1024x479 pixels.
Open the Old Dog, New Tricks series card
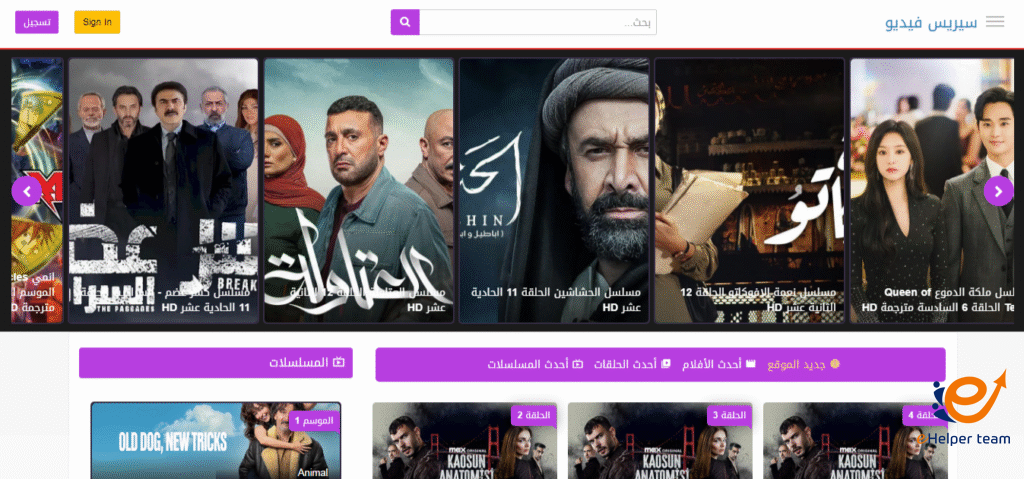(x=216, y=440)
